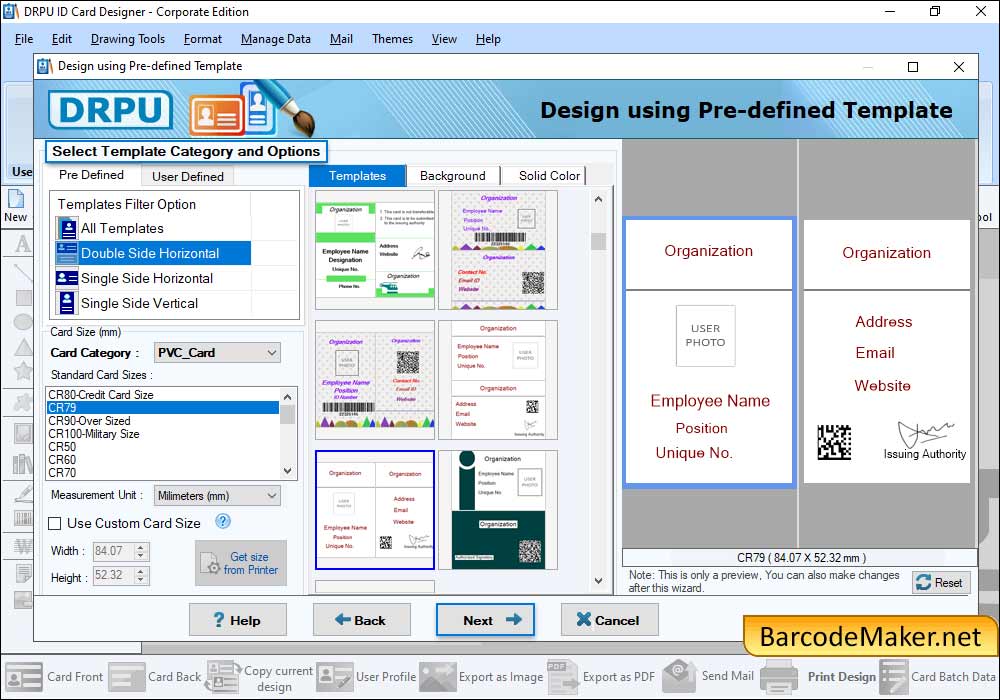Enable Use Custom Card Size checkbox
The image size is (1000, 700).
(55, 523)
